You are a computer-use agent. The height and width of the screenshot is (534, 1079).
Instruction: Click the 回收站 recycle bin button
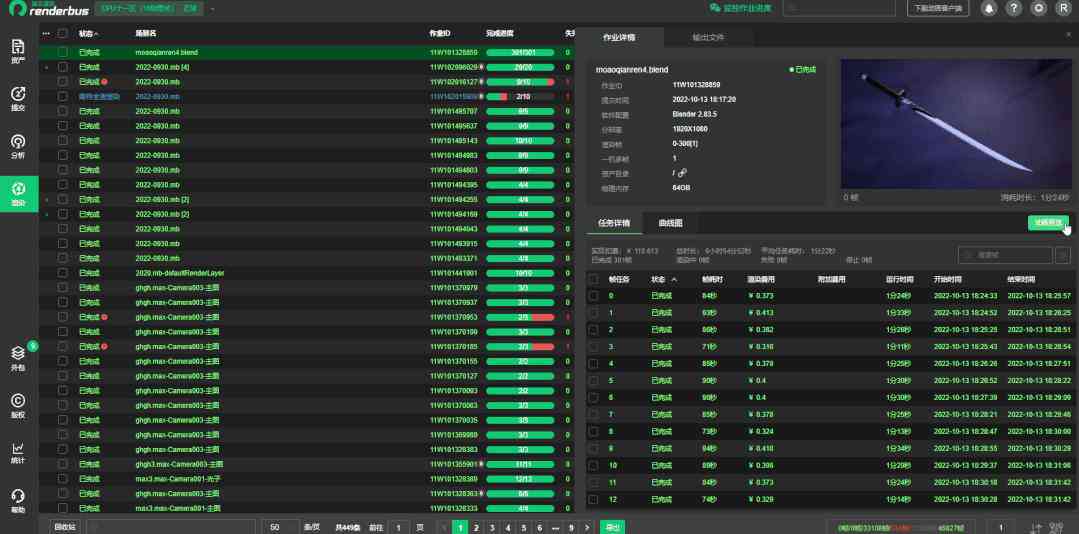66,527
